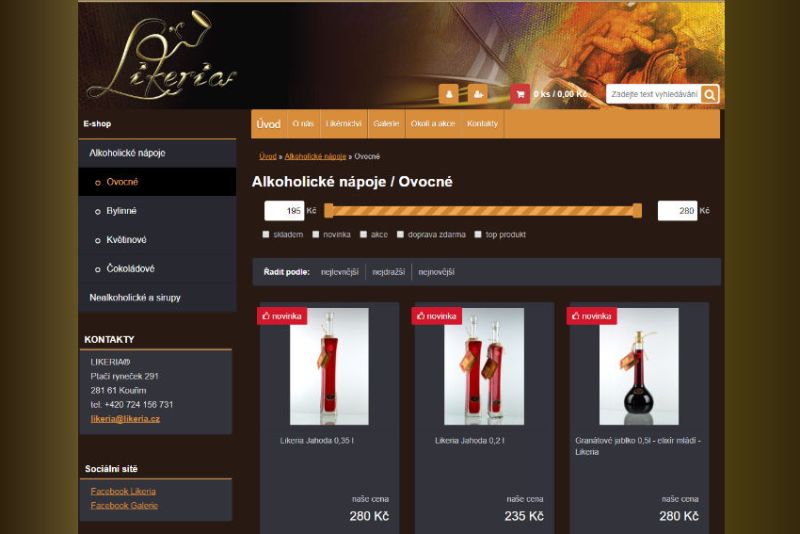Screen dimensions: 800x534
Task: Open the user login icon
Action: coord(448,94)
